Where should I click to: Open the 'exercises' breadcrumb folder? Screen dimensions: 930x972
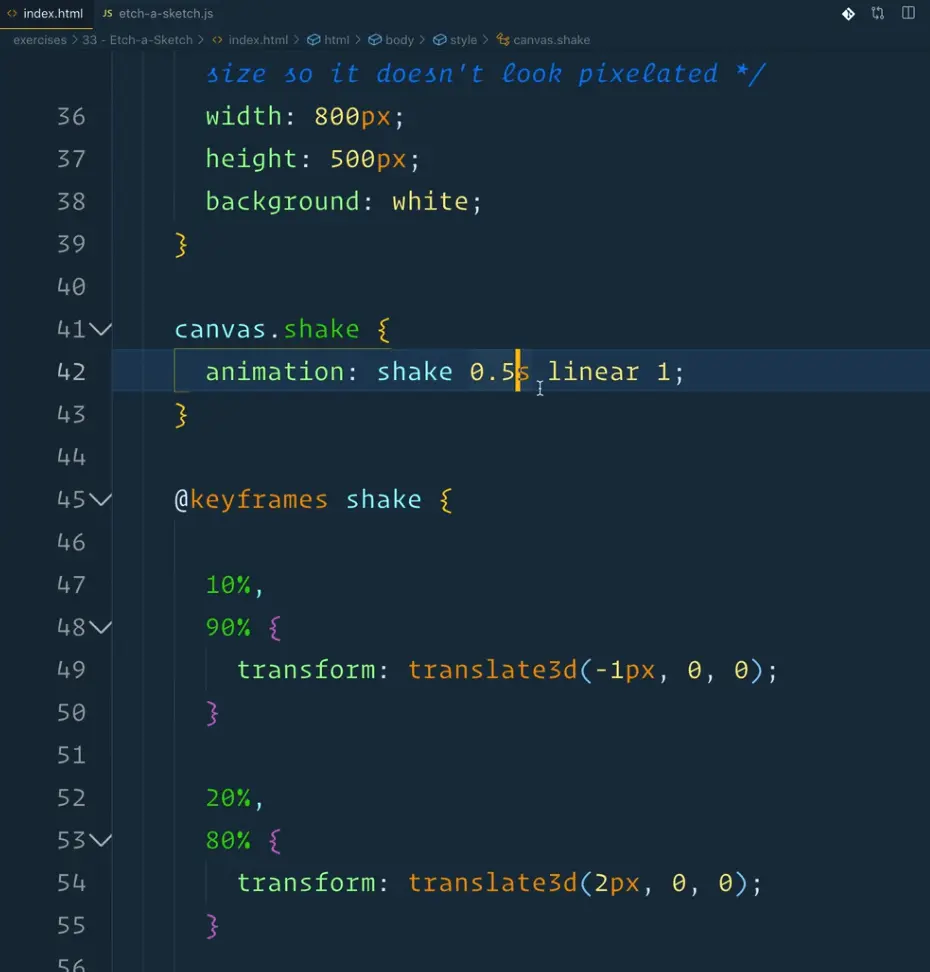[x=40, y=40]
